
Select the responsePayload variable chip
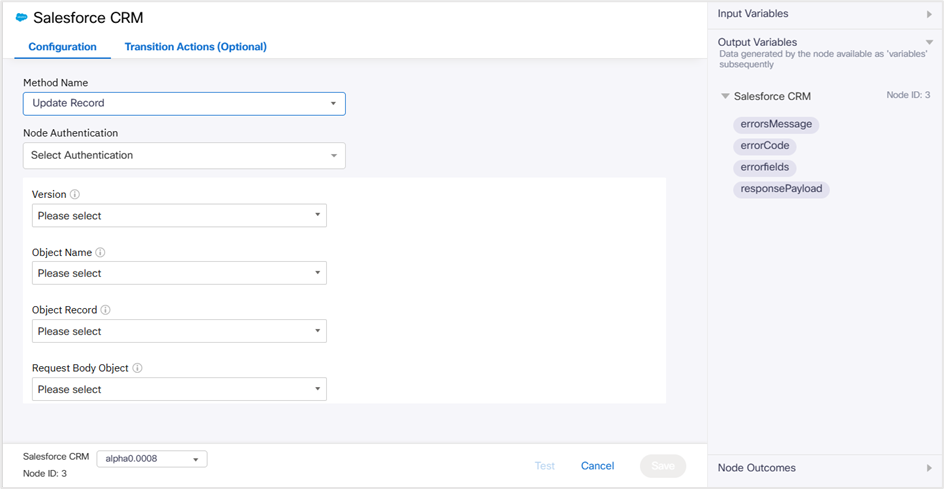pos(781,188)
